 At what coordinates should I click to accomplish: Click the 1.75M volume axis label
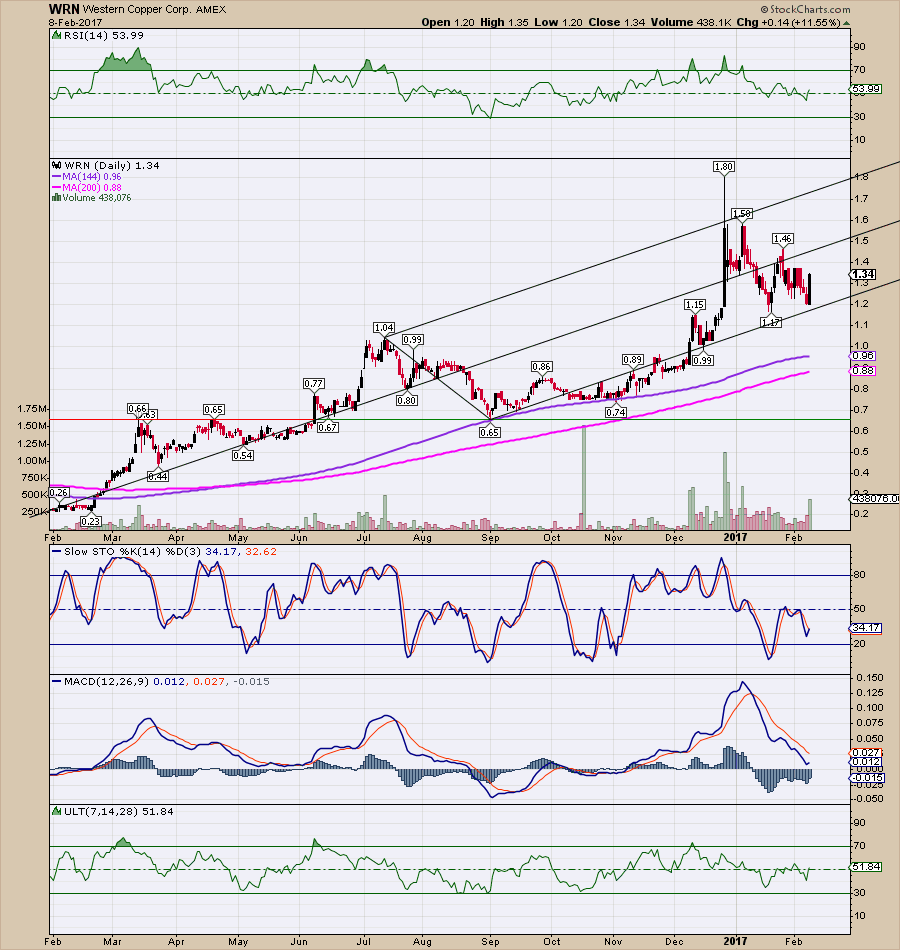click(x=33, y=409)
